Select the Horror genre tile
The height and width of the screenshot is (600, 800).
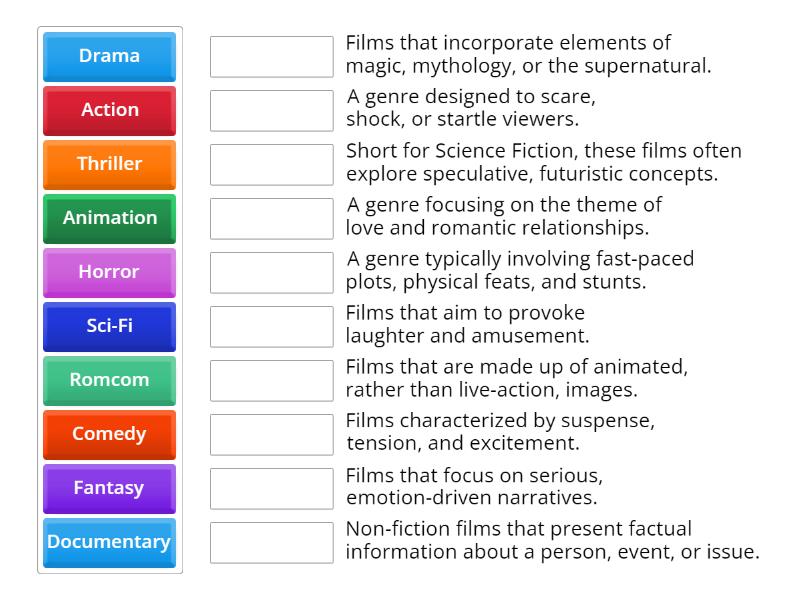click(x=107, y=272)
